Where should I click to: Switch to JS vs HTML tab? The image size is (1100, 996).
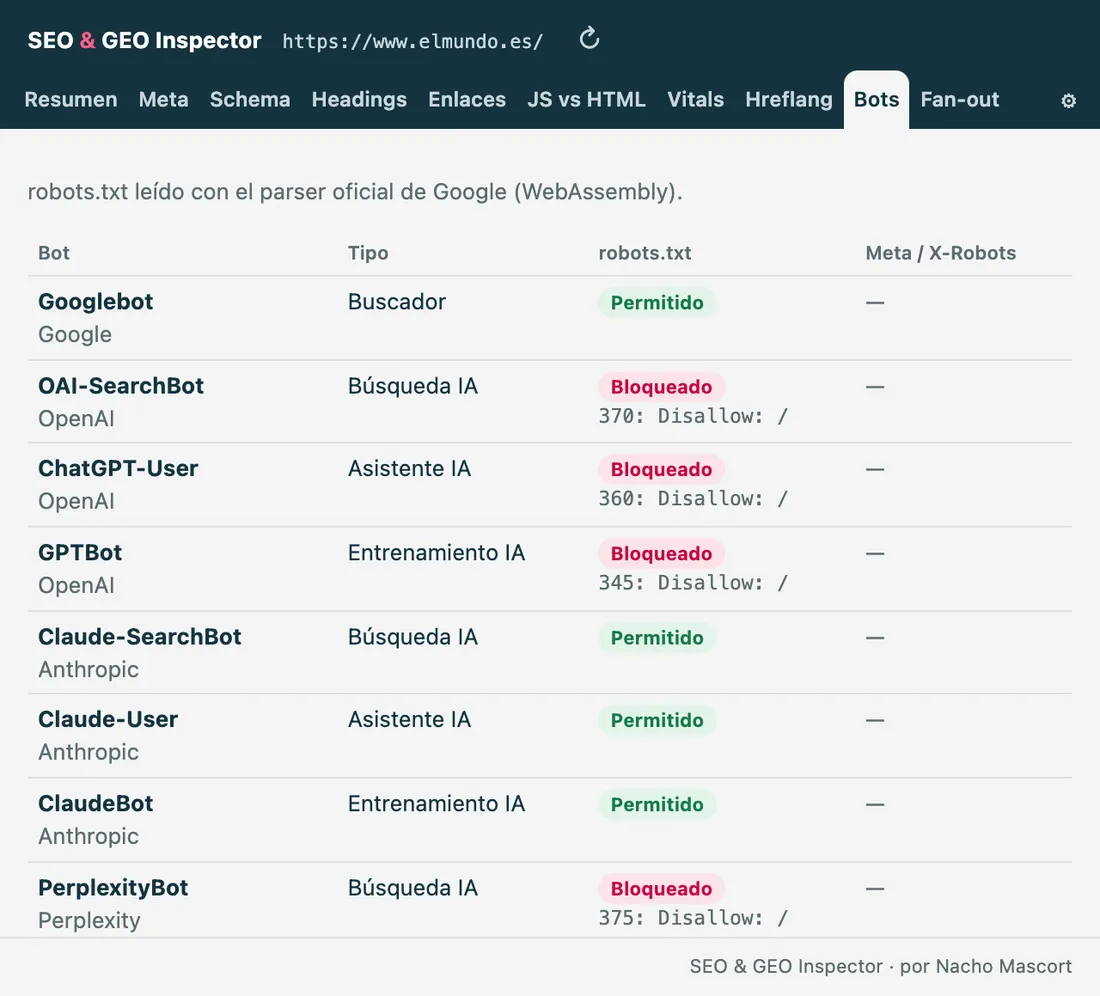(586, 100)
